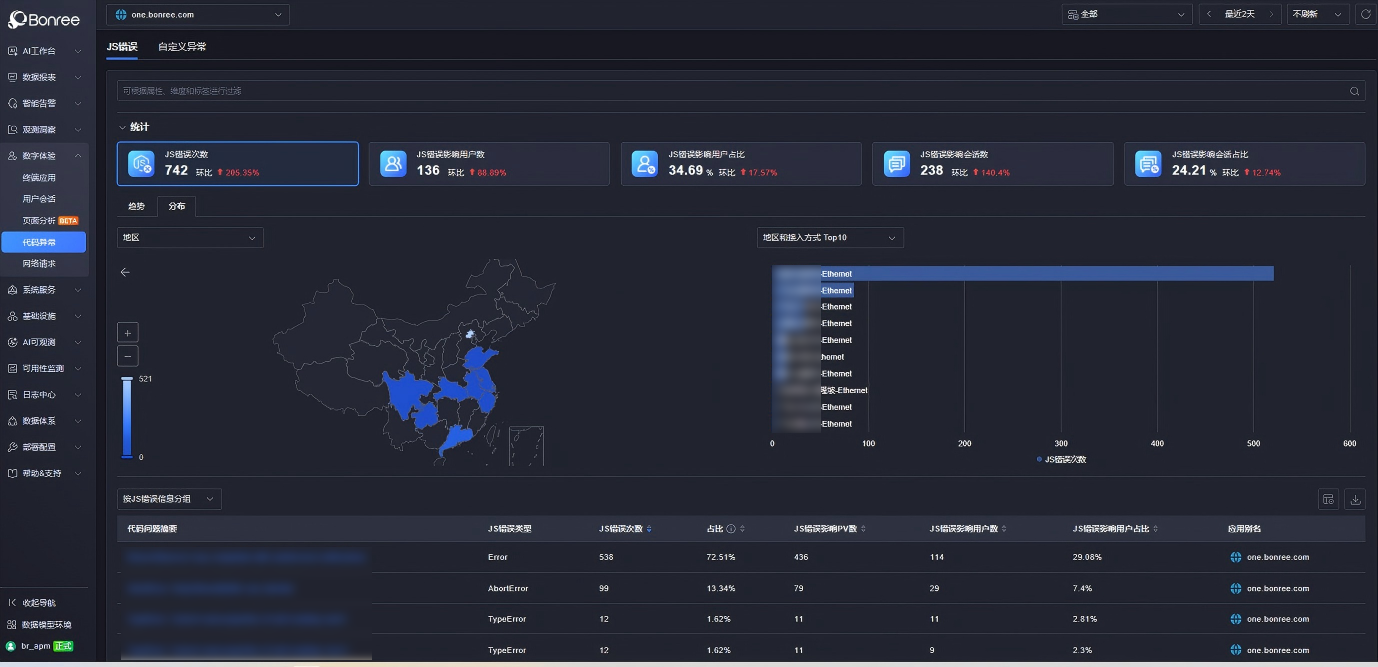Zoom in the map with plus button
Image resolution: width=1378 pixels, height=667 pixels.
(128, 332)
